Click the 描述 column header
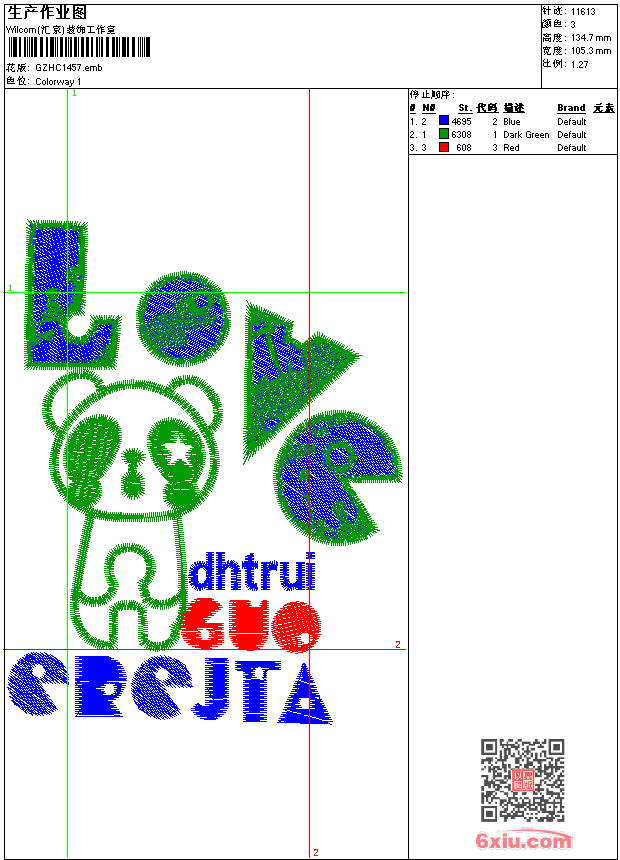Image resolution: width=620 pixels, height=860 pixels. [514, 108]
